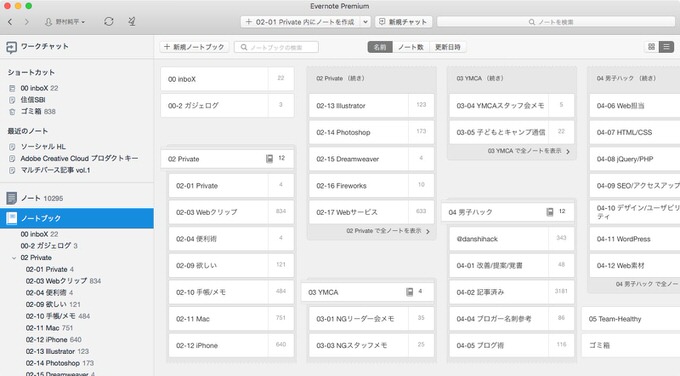The image size is (680, 376).
Task: Open shortcut 00 inboX 22
Action: point(39,88)
